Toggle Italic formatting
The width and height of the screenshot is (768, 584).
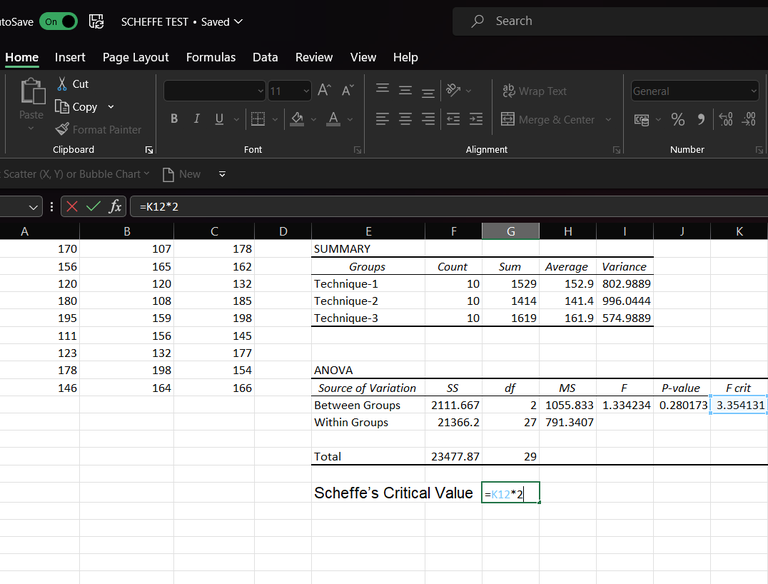(196, 119)
